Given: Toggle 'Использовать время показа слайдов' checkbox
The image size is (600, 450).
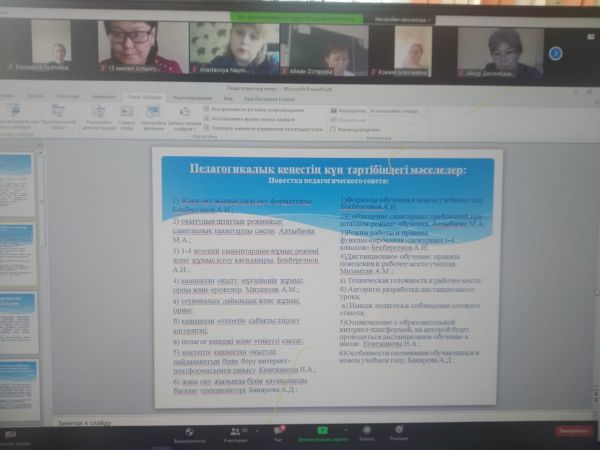Looking at the screenshot, I should tap(207, 118).
